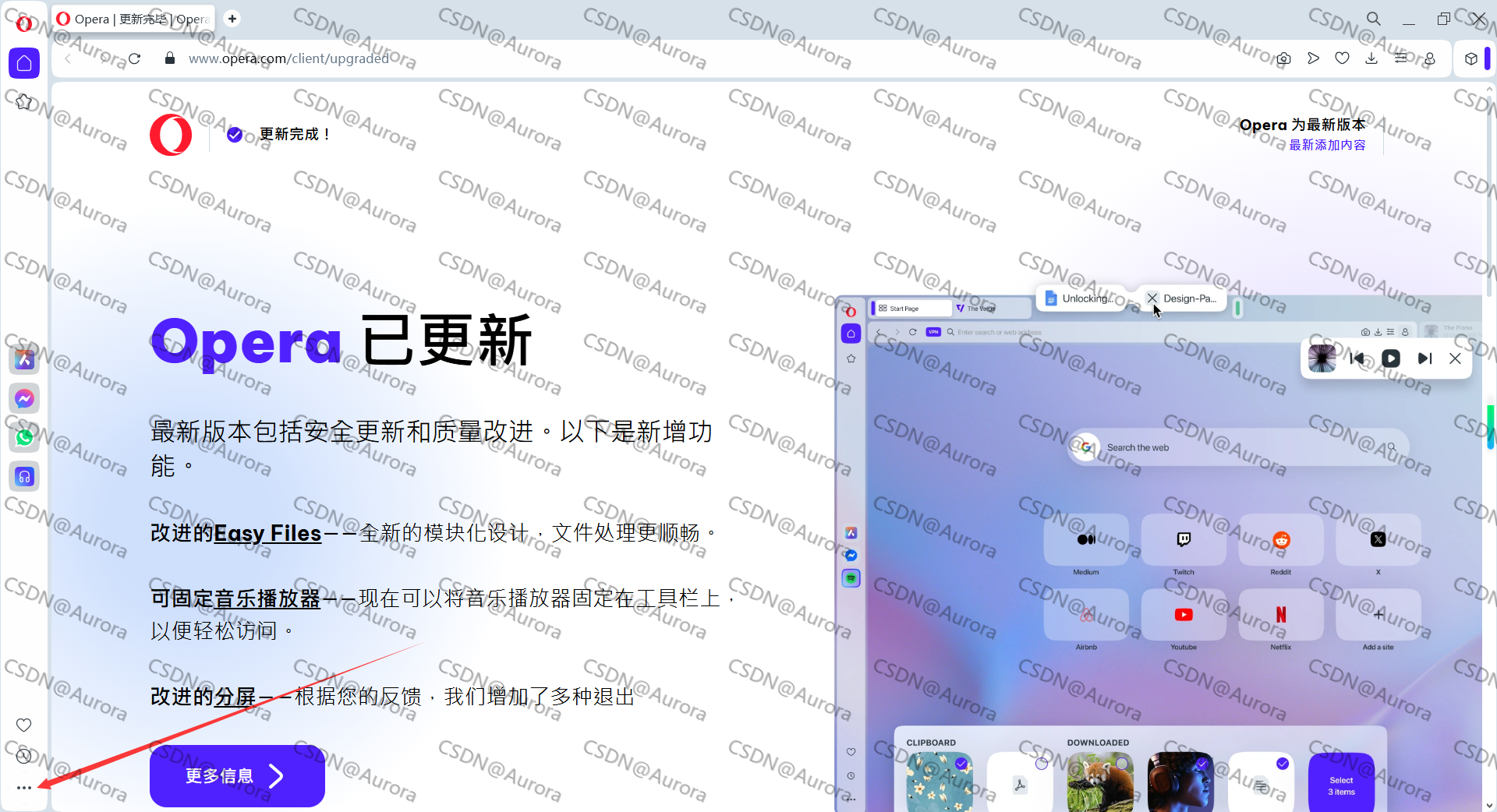Viewport: 1497px width, 812px height.
Task: Click the 'Opera 已更新' heading
Action: pos(342,341)
